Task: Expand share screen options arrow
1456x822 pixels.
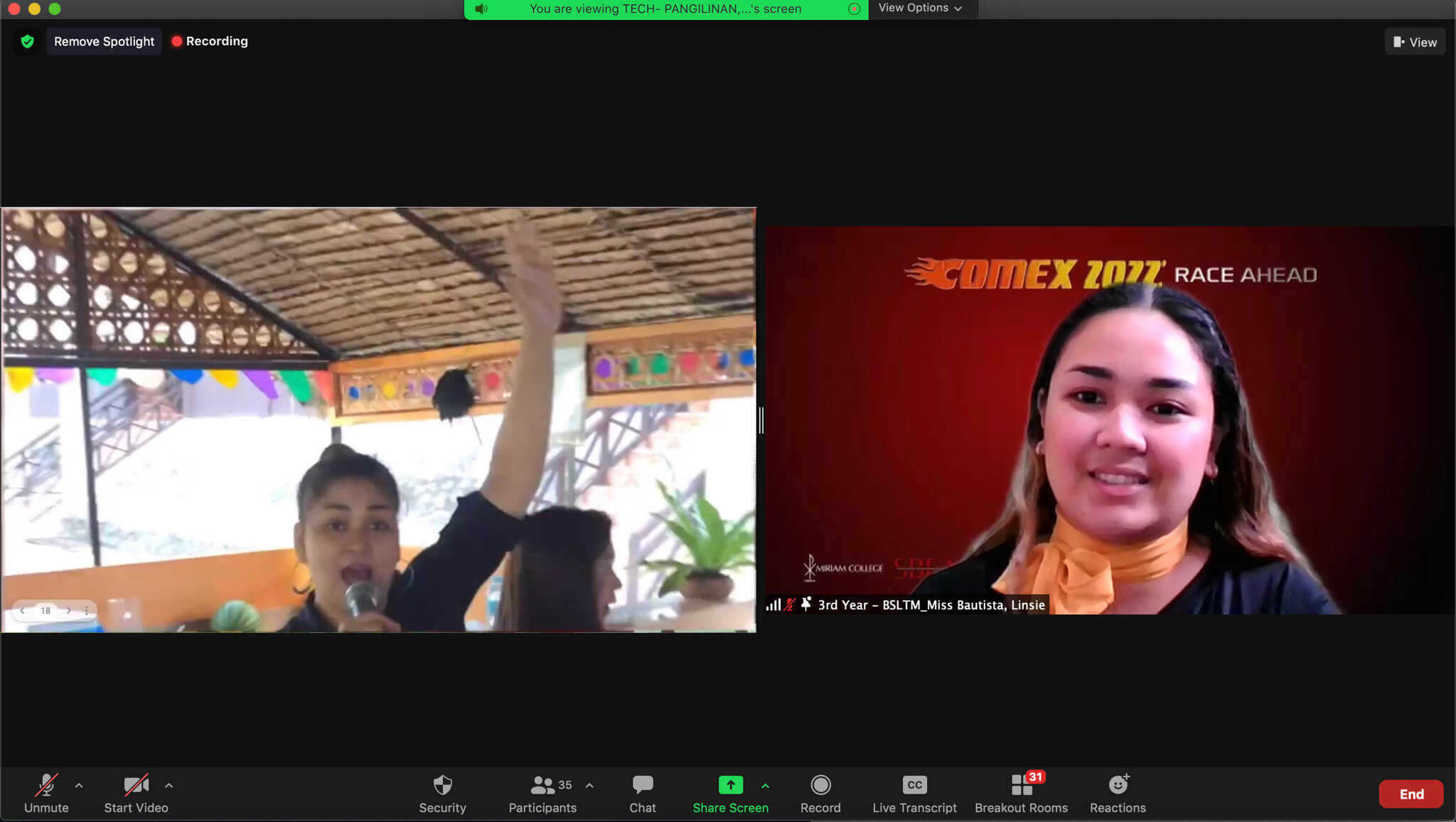Action: [x=765, y=786]
